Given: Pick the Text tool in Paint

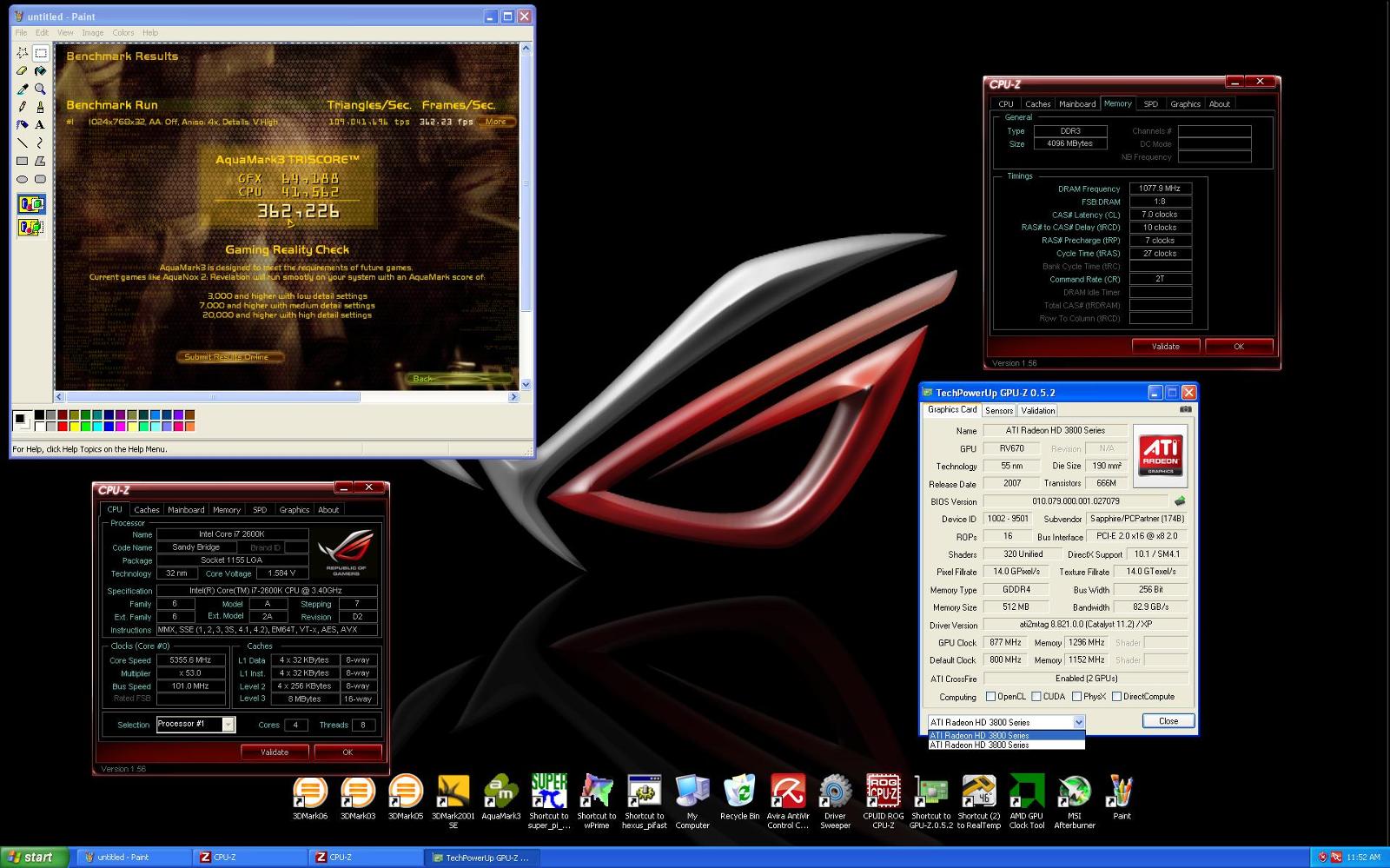Looking at the screenshot, I should (x=40, y=125).
